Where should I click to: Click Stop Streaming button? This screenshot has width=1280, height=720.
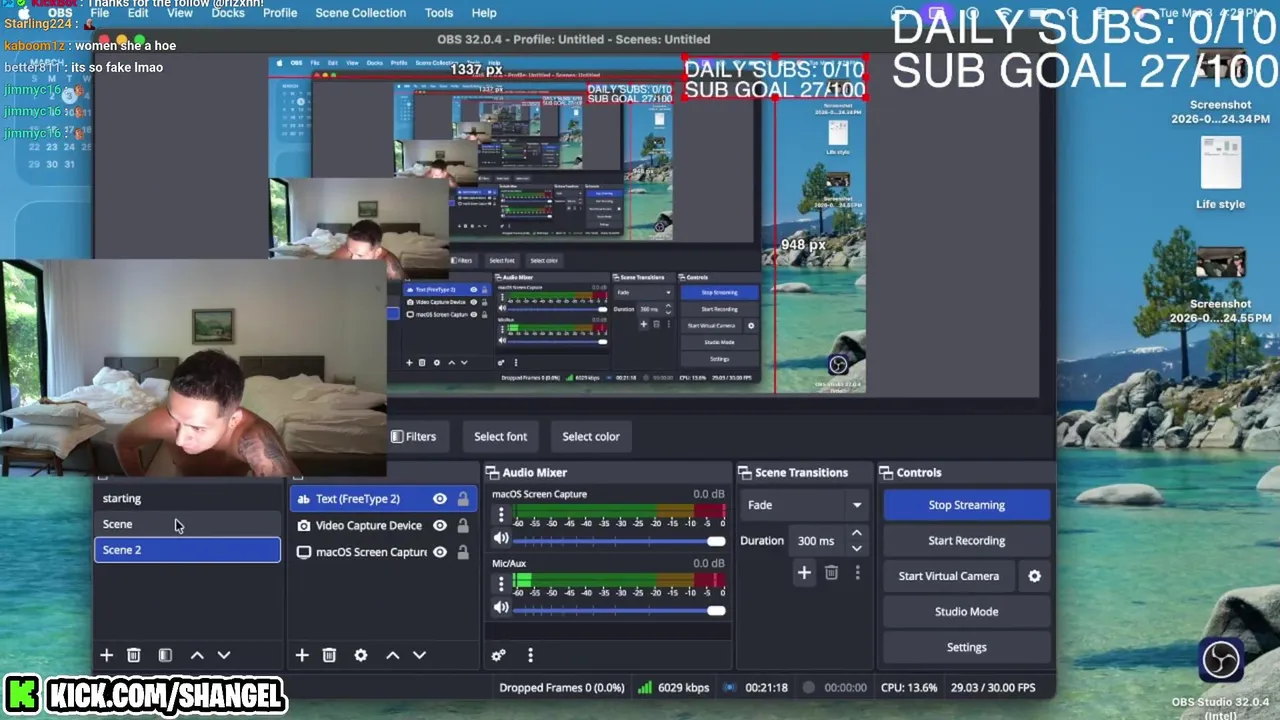pyautogui.click(x=966, y=505)
